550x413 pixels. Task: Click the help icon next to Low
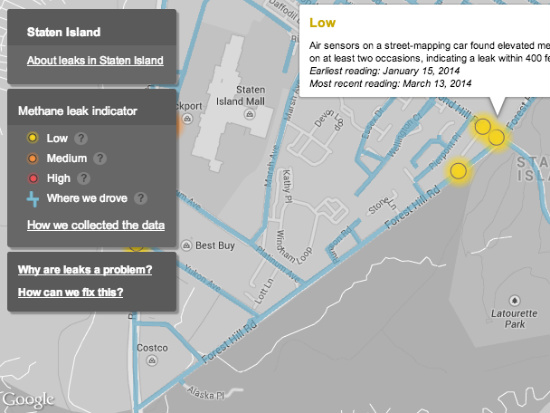point(81,138)
